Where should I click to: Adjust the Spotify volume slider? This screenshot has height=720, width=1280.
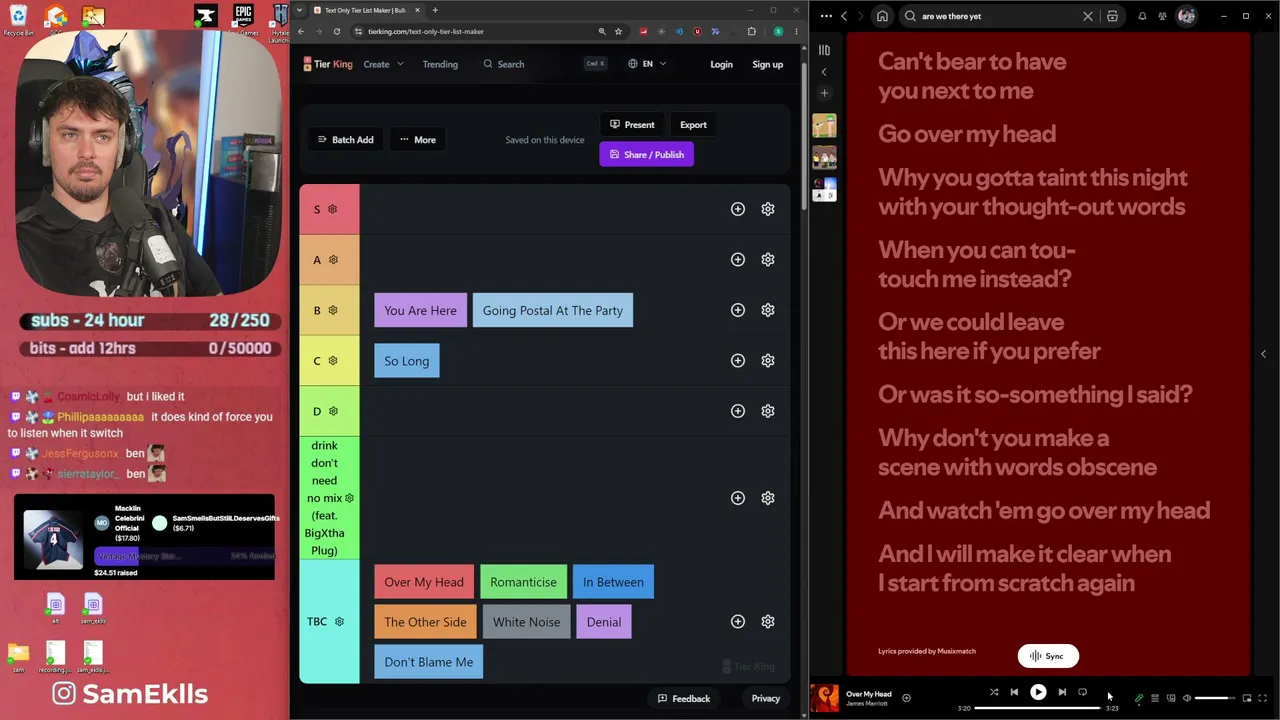click(1216, 698)
